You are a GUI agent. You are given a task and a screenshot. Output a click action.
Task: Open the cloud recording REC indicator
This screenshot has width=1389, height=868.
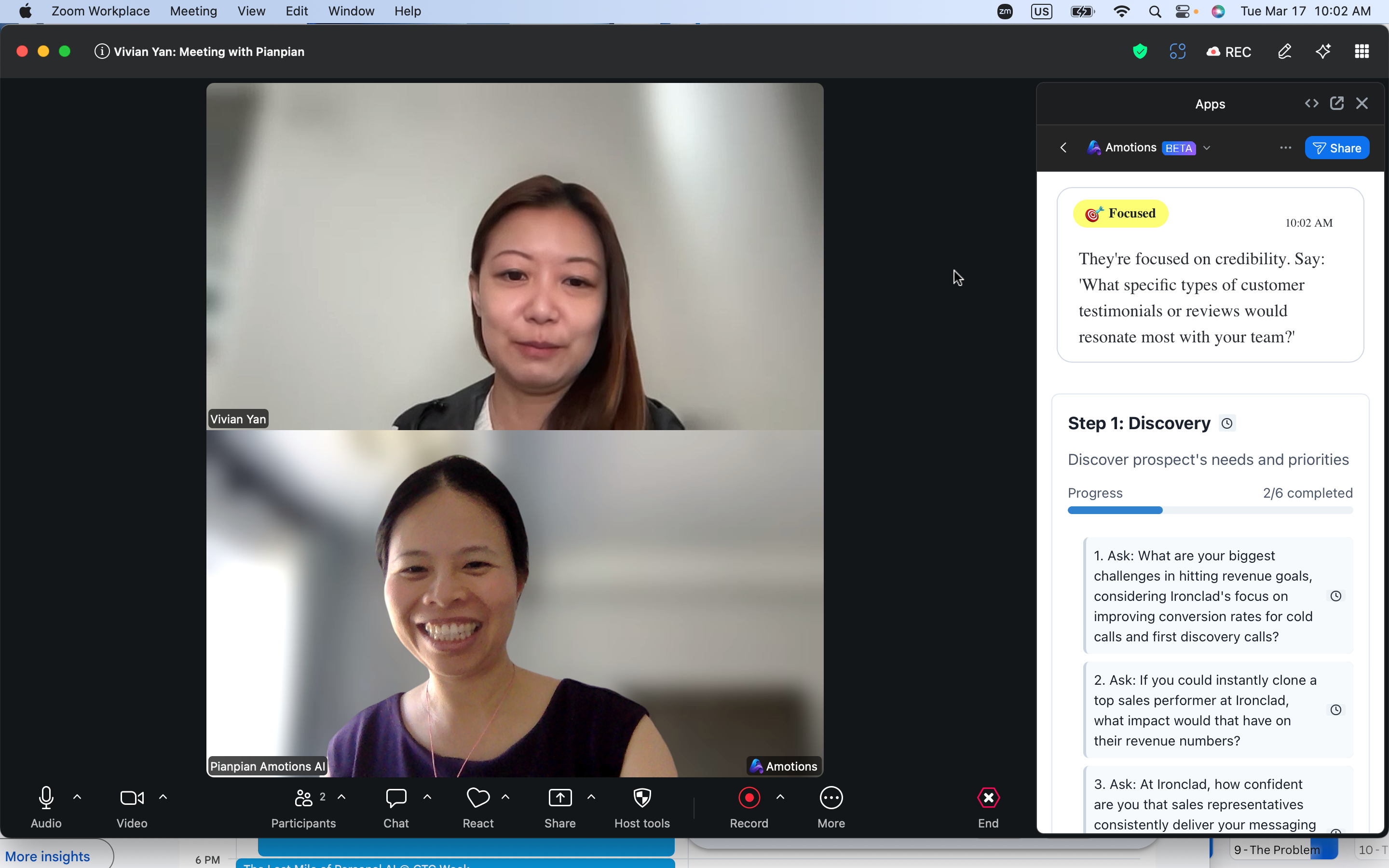(x=1229, y=51)
